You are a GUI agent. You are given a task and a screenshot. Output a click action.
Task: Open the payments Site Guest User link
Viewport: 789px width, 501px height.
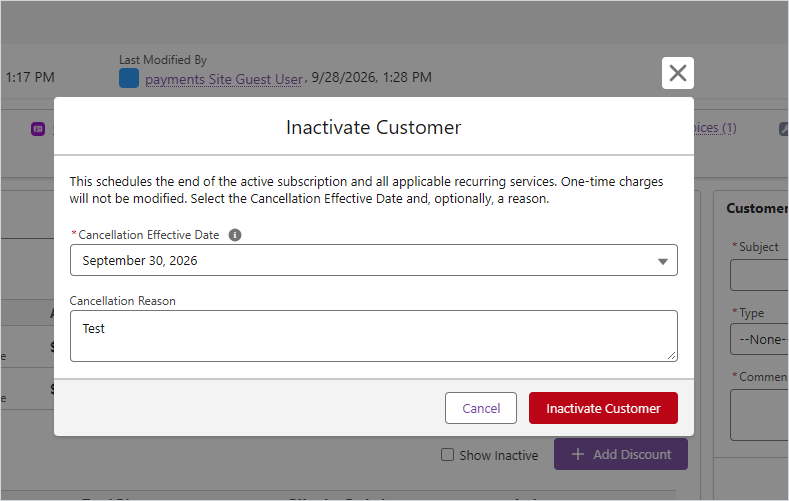pyautogui.click(x=223, y=79)
